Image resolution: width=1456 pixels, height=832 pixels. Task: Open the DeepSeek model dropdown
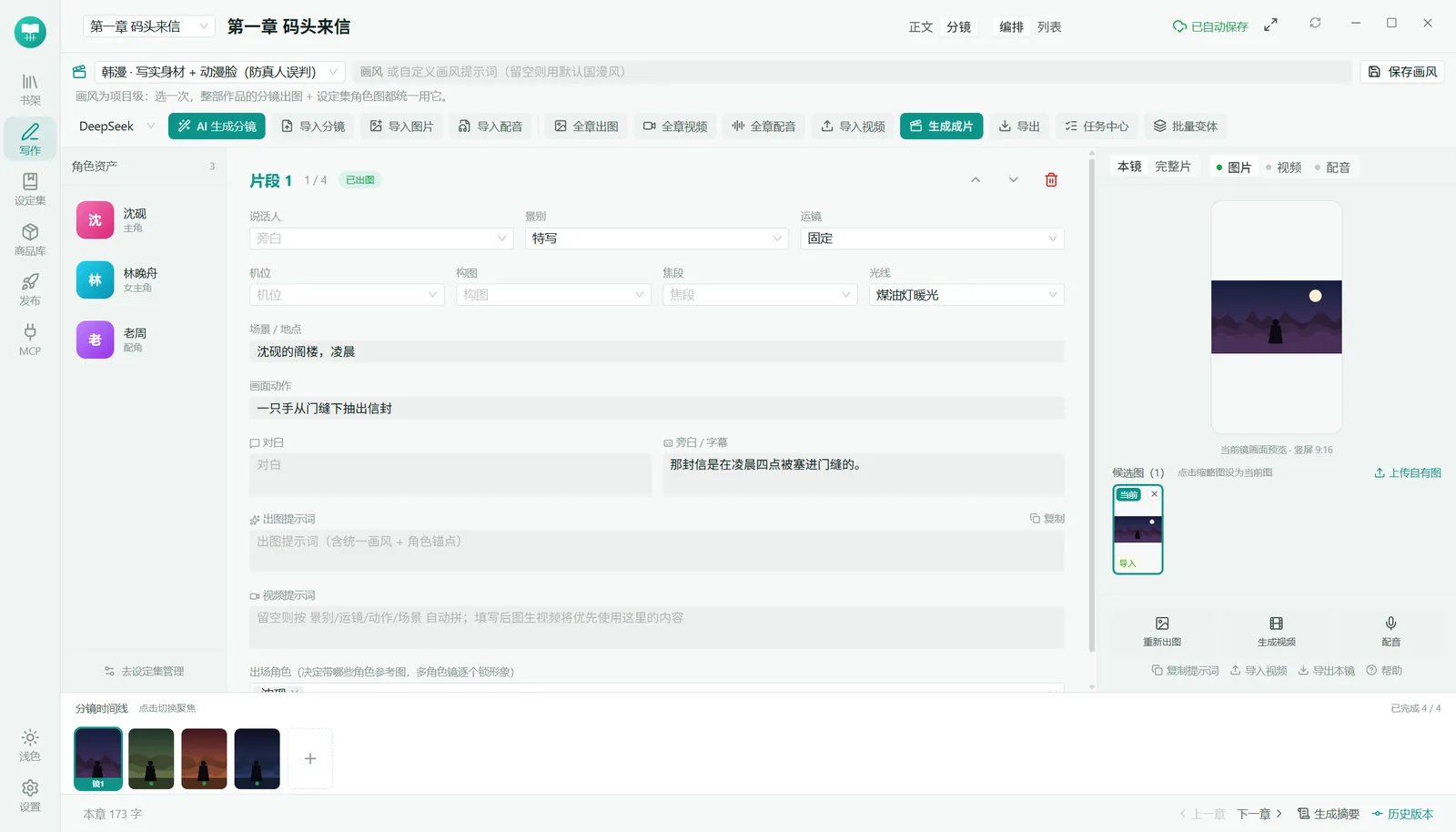click(116, 127)
